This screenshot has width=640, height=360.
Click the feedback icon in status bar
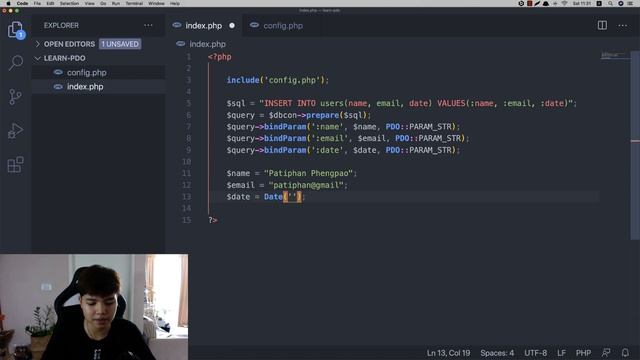606,353
